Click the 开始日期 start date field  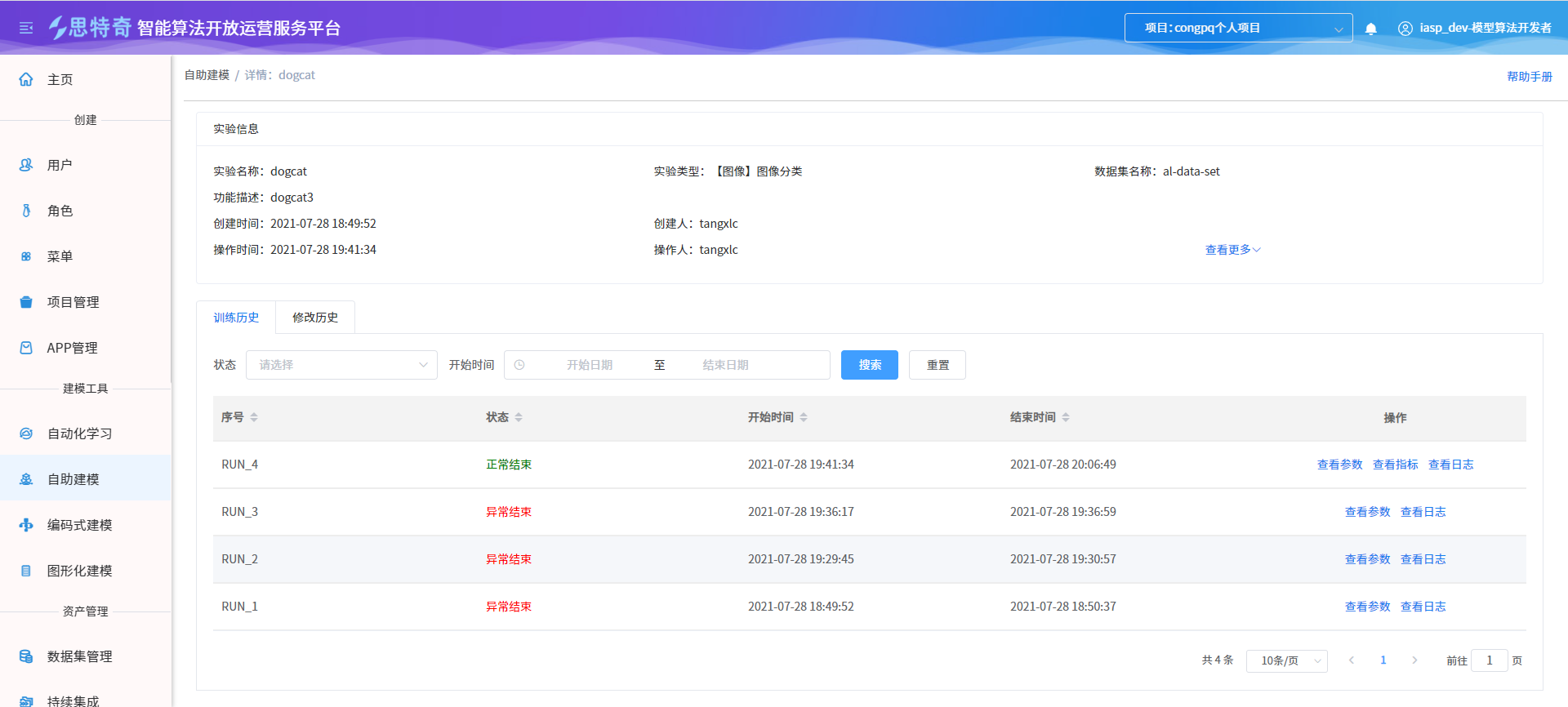click(x=590, y=365)
